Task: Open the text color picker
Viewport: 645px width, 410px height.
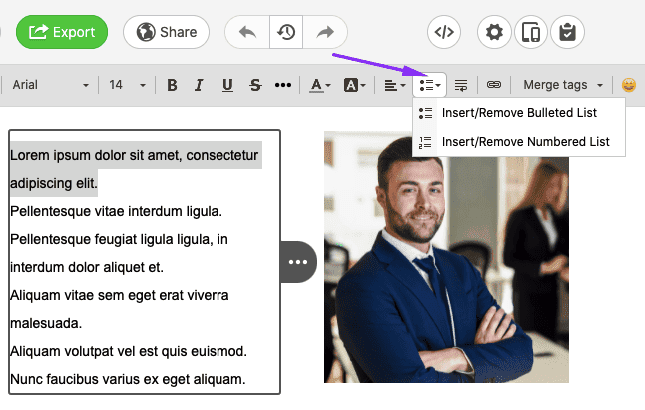Action: pyautogui.click(x=320, y=85)
